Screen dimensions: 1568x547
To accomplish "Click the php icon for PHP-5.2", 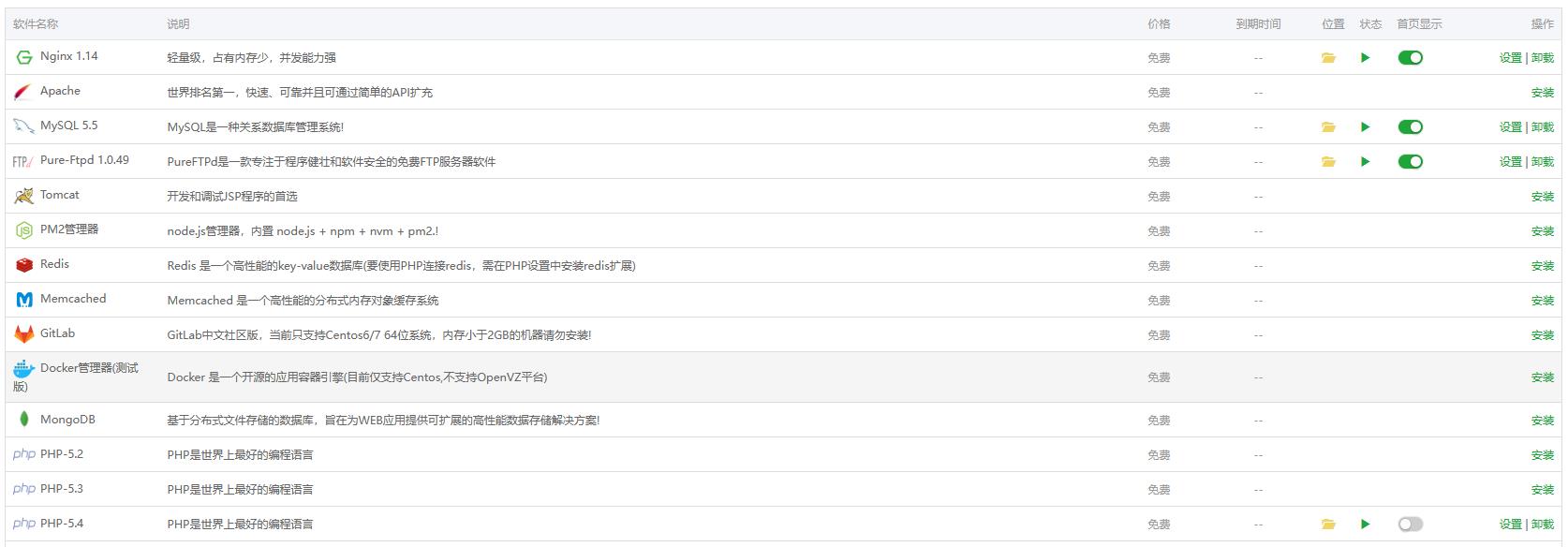I will tap(24, 454).
